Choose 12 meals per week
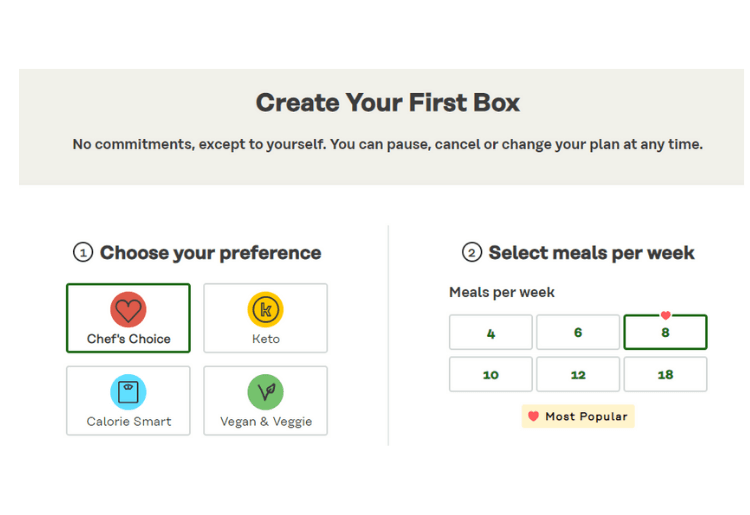Screen dimensions: 750x515 click(578, 375)
